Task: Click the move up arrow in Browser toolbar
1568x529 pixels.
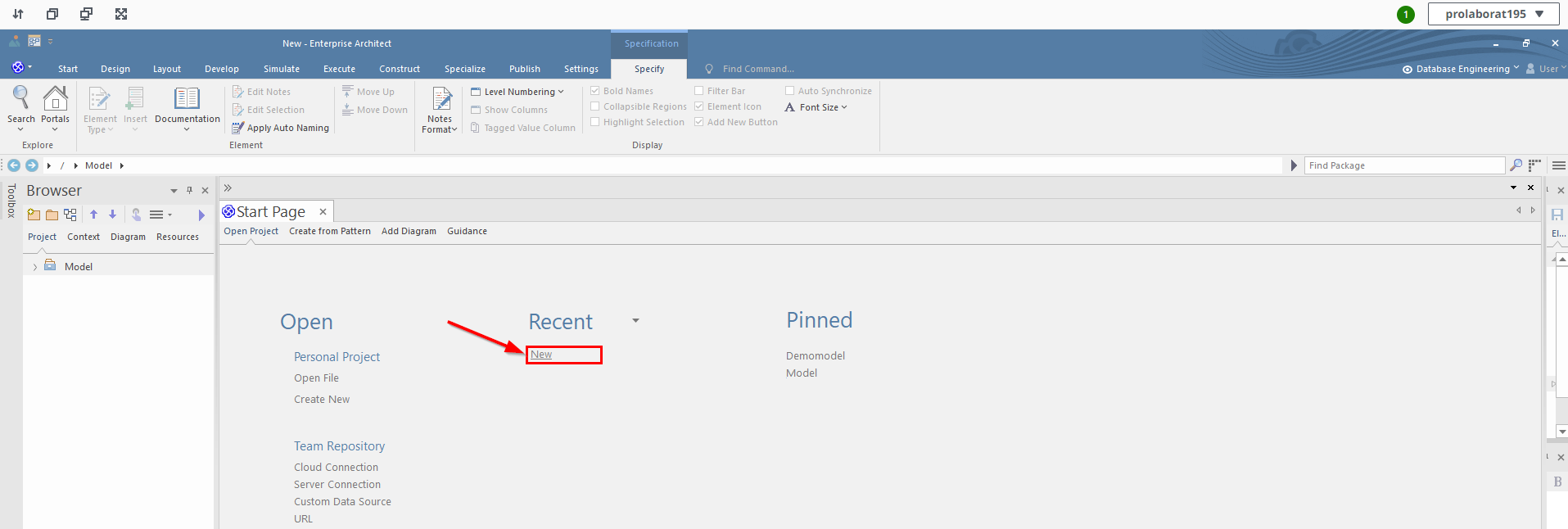Action: click(93, 215)
